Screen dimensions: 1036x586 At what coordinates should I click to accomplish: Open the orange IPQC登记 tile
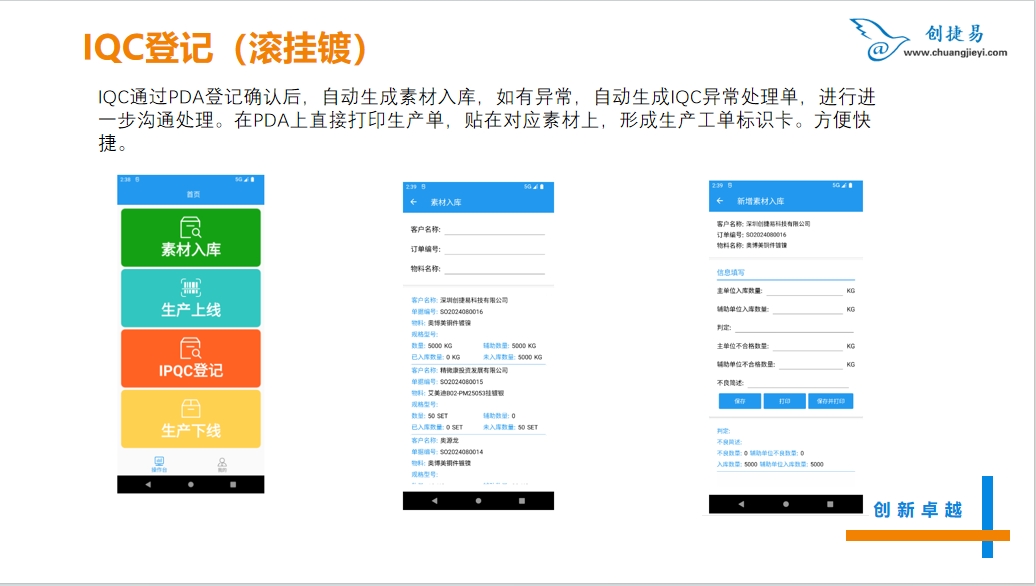coord(190,358)
